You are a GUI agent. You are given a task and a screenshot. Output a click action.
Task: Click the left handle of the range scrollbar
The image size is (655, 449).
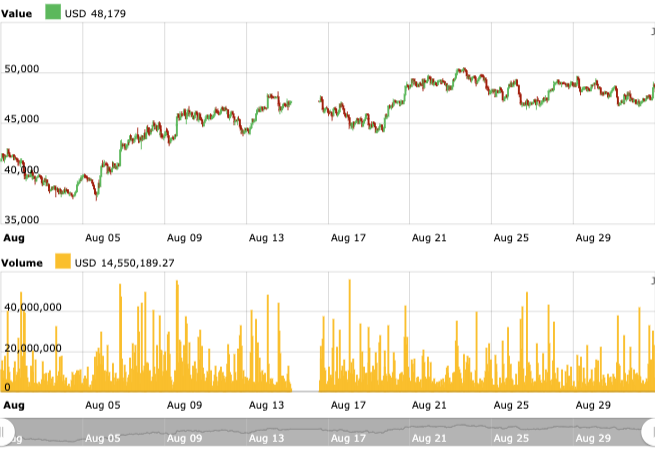click(8, 430)
